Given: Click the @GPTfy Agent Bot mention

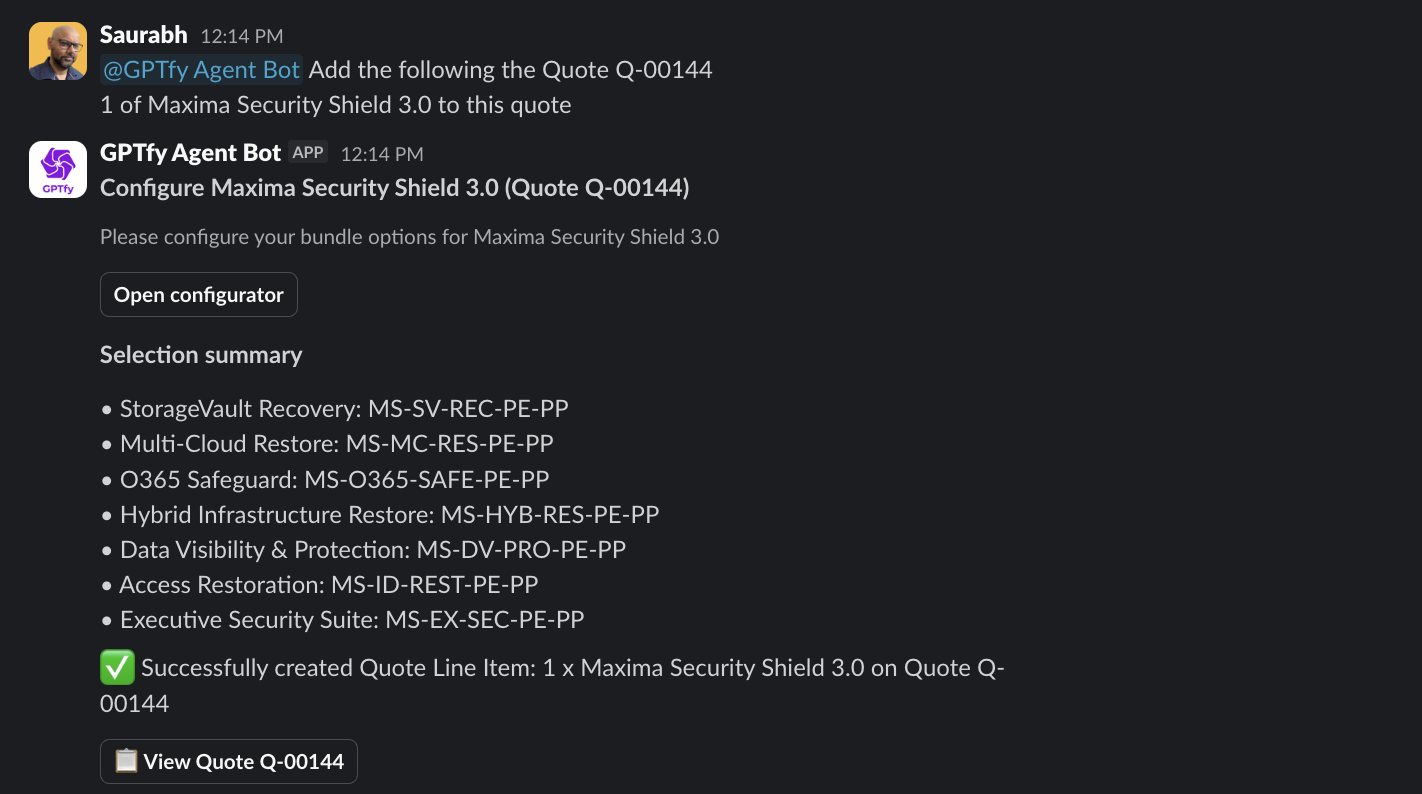Looking at the screenshot, I should [201, 70].
